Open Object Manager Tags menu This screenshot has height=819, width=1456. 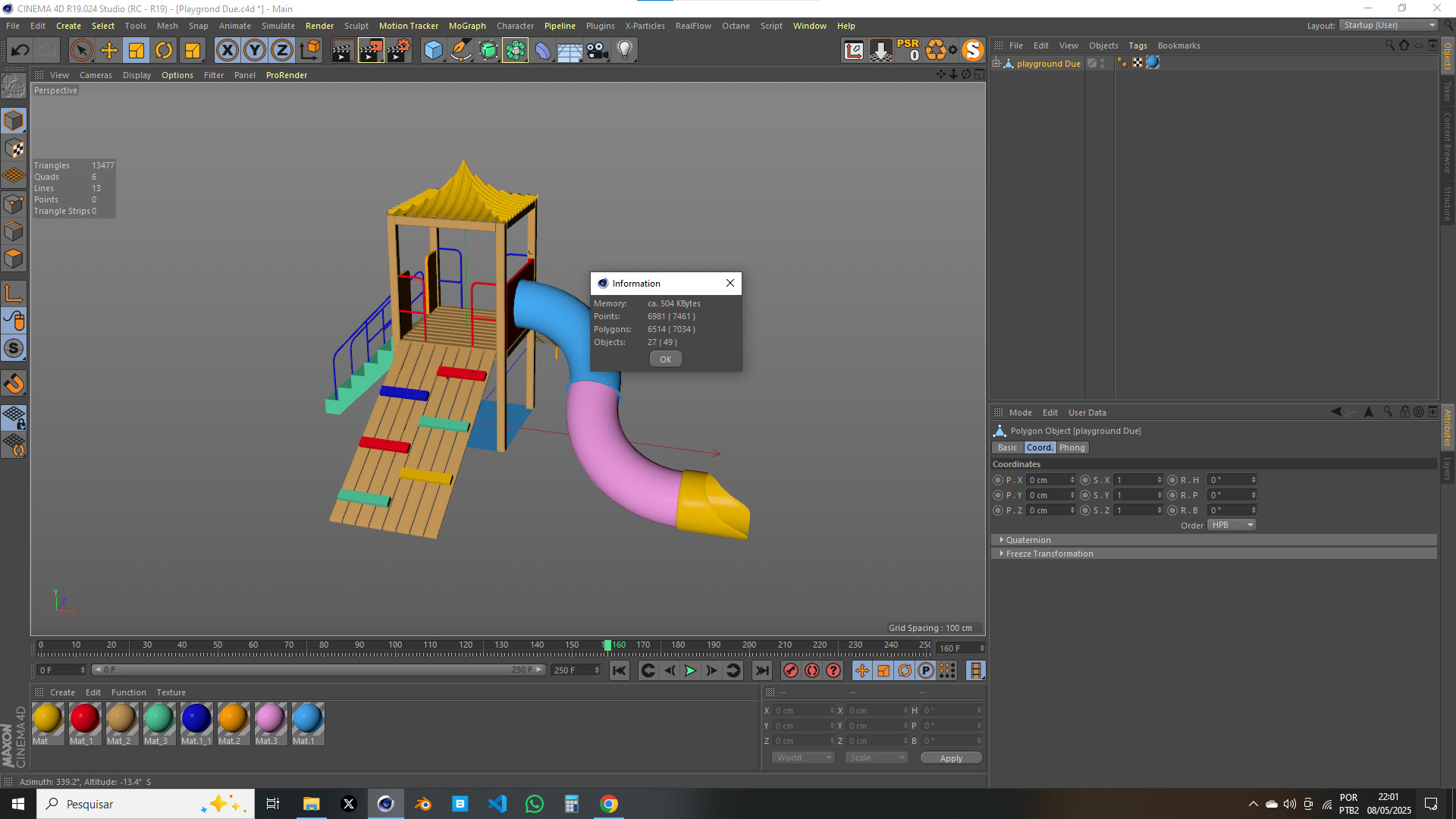[1137, 45]
